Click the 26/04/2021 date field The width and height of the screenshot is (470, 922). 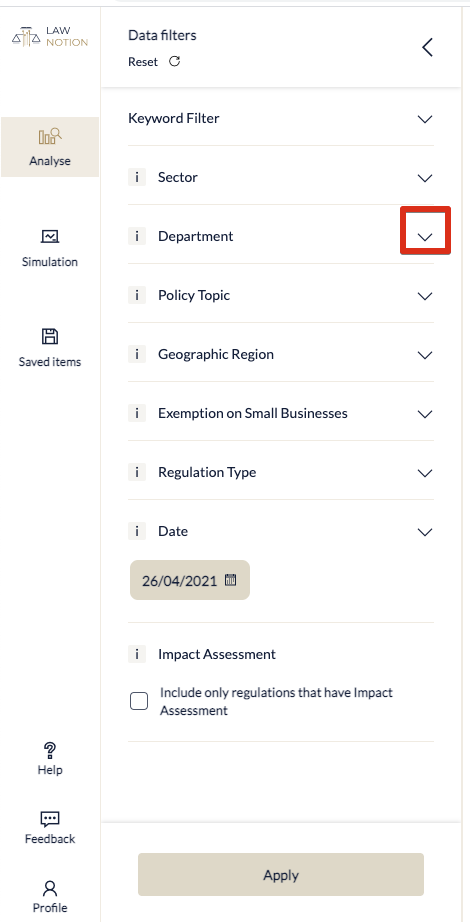pyautogui.click(x=190, y=580)
